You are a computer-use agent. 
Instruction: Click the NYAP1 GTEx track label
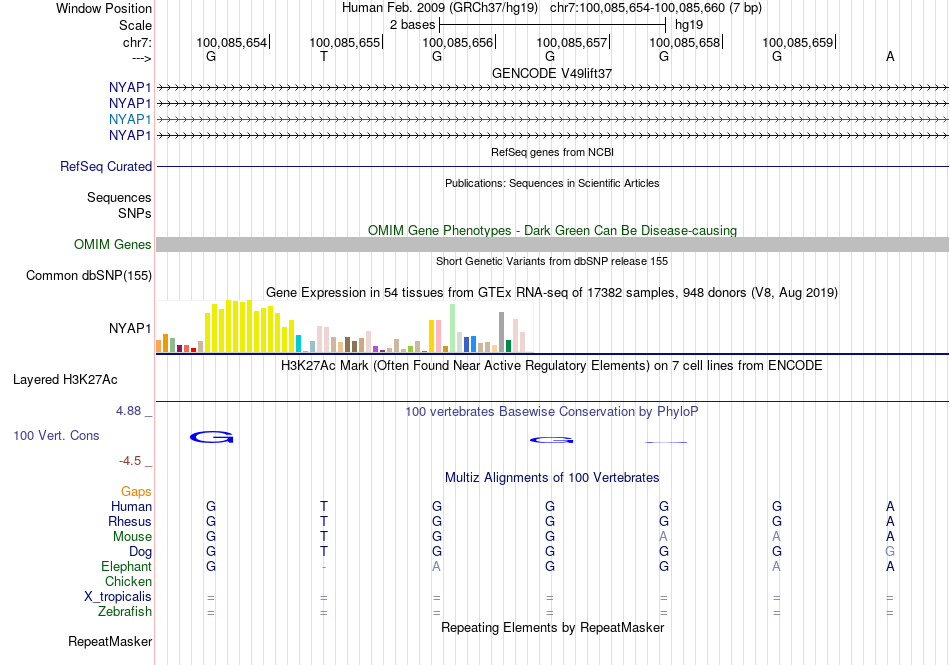tap(130, 328)
